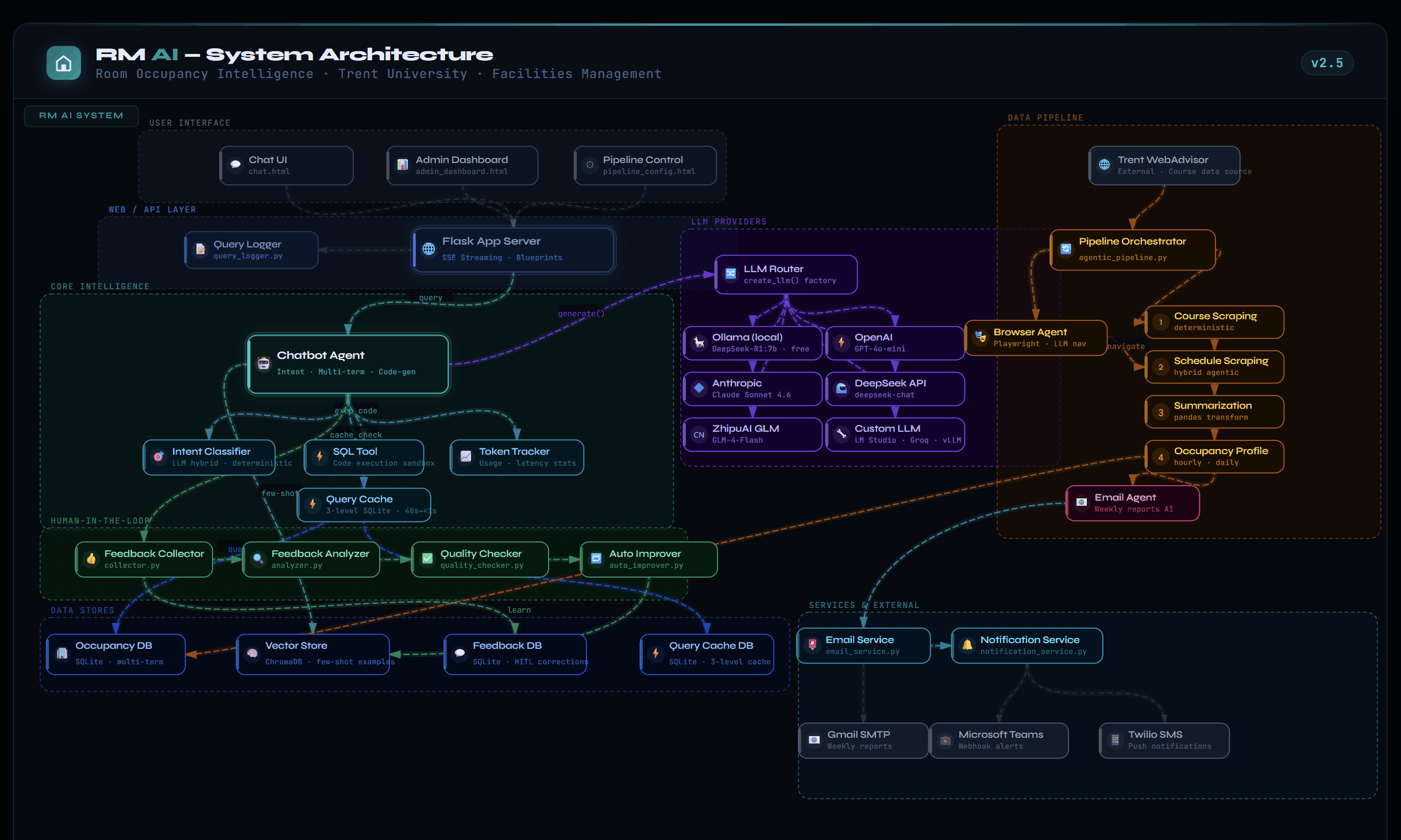Image resolution: width=1401 pixels, height=840 pixels.
Task: Click the v2.5 version badge
Action: (x=1326, y=63)
